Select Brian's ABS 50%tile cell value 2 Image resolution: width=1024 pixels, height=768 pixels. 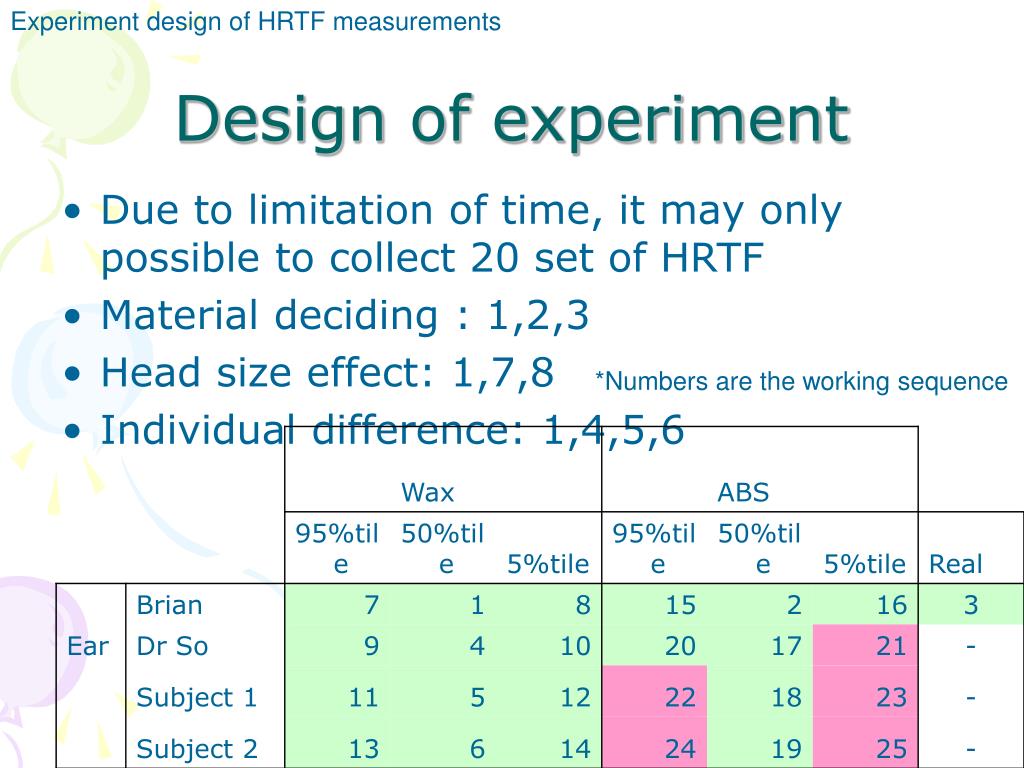pyautogui.click(x=760, y=605)
